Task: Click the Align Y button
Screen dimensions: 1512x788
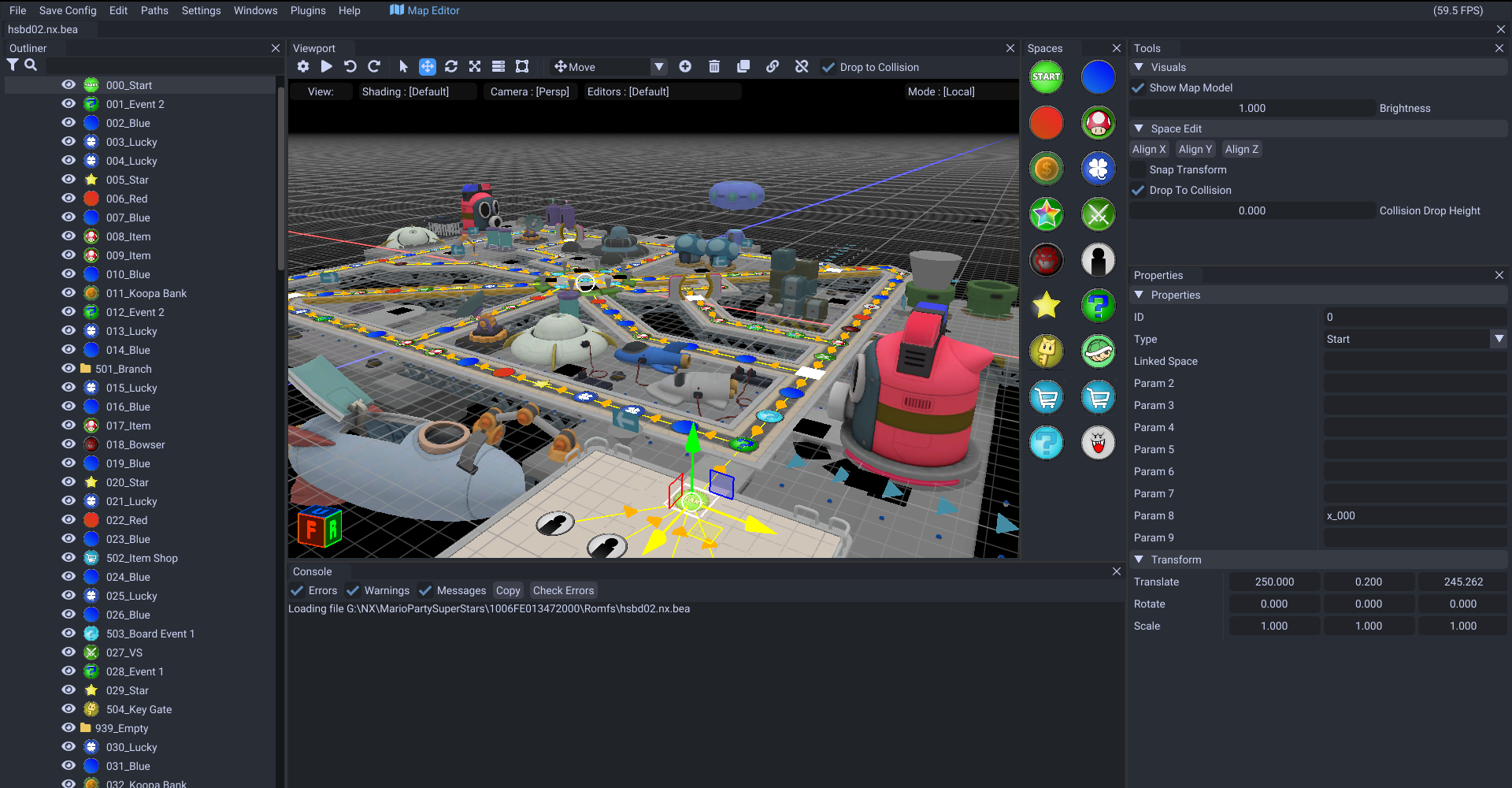Action: coord(1195,149)
